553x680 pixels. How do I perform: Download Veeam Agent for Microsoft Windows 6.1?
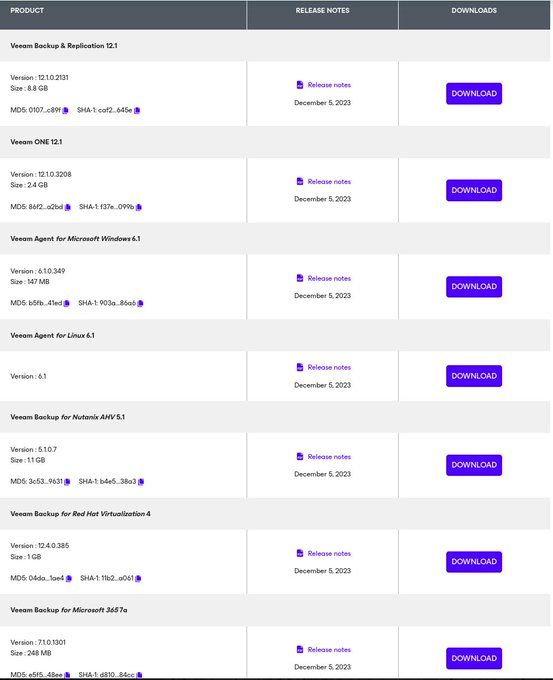[474, 287]
